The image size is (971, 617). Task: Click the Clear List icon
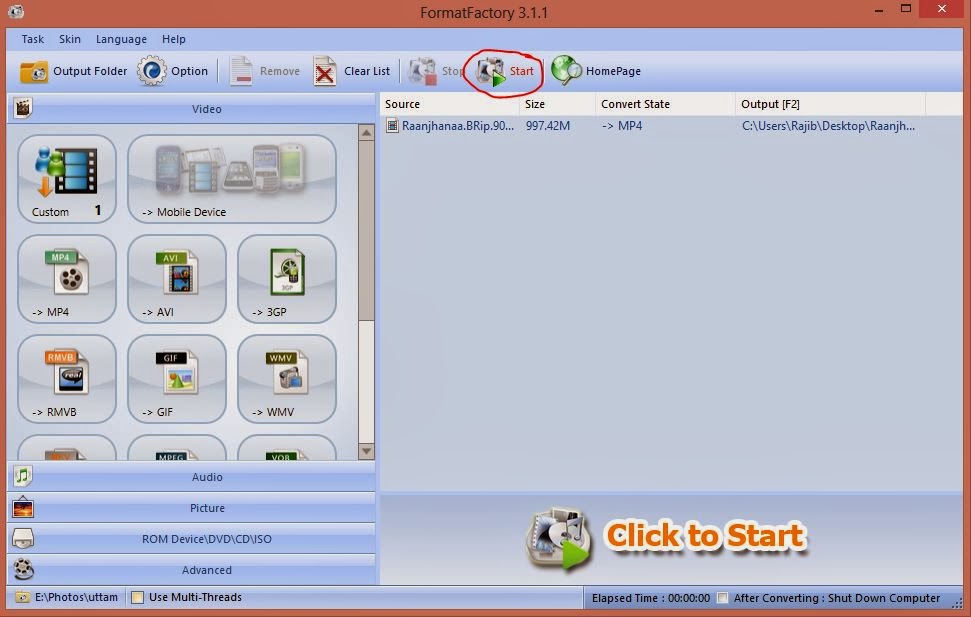(x=324, y=71)
